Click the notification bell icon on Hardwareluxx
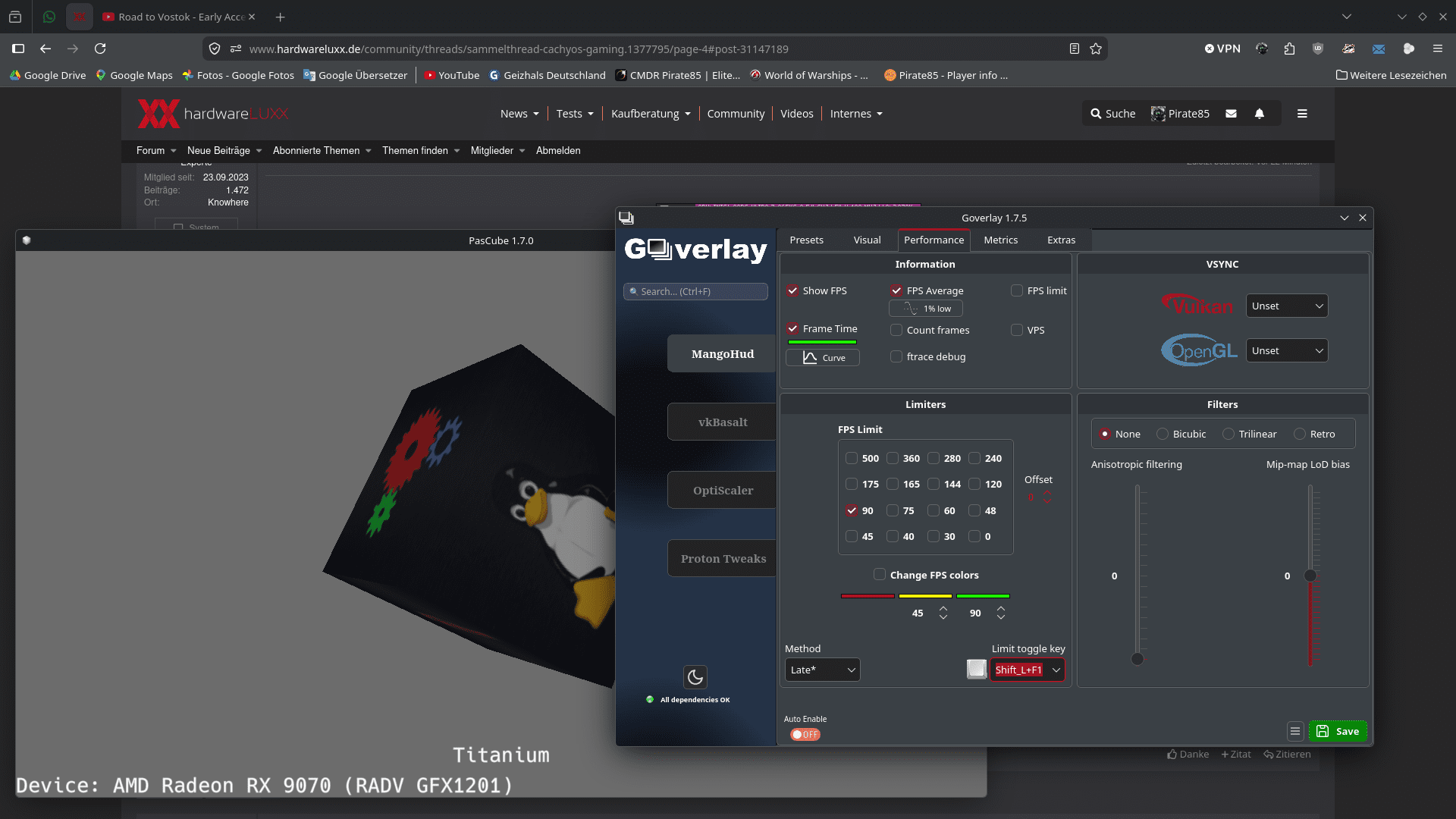The height and width of the screenshot is (819, 1456). click(x=1260, y=114)
